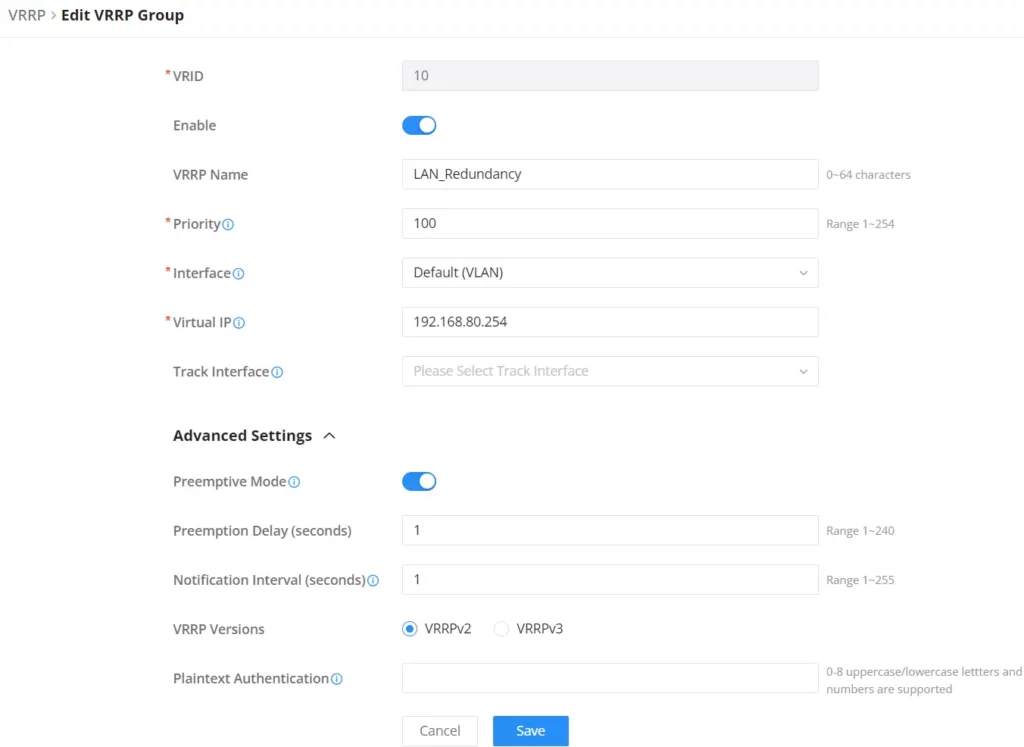Open the Plaintext Authentication info icon

pos(336,679)
